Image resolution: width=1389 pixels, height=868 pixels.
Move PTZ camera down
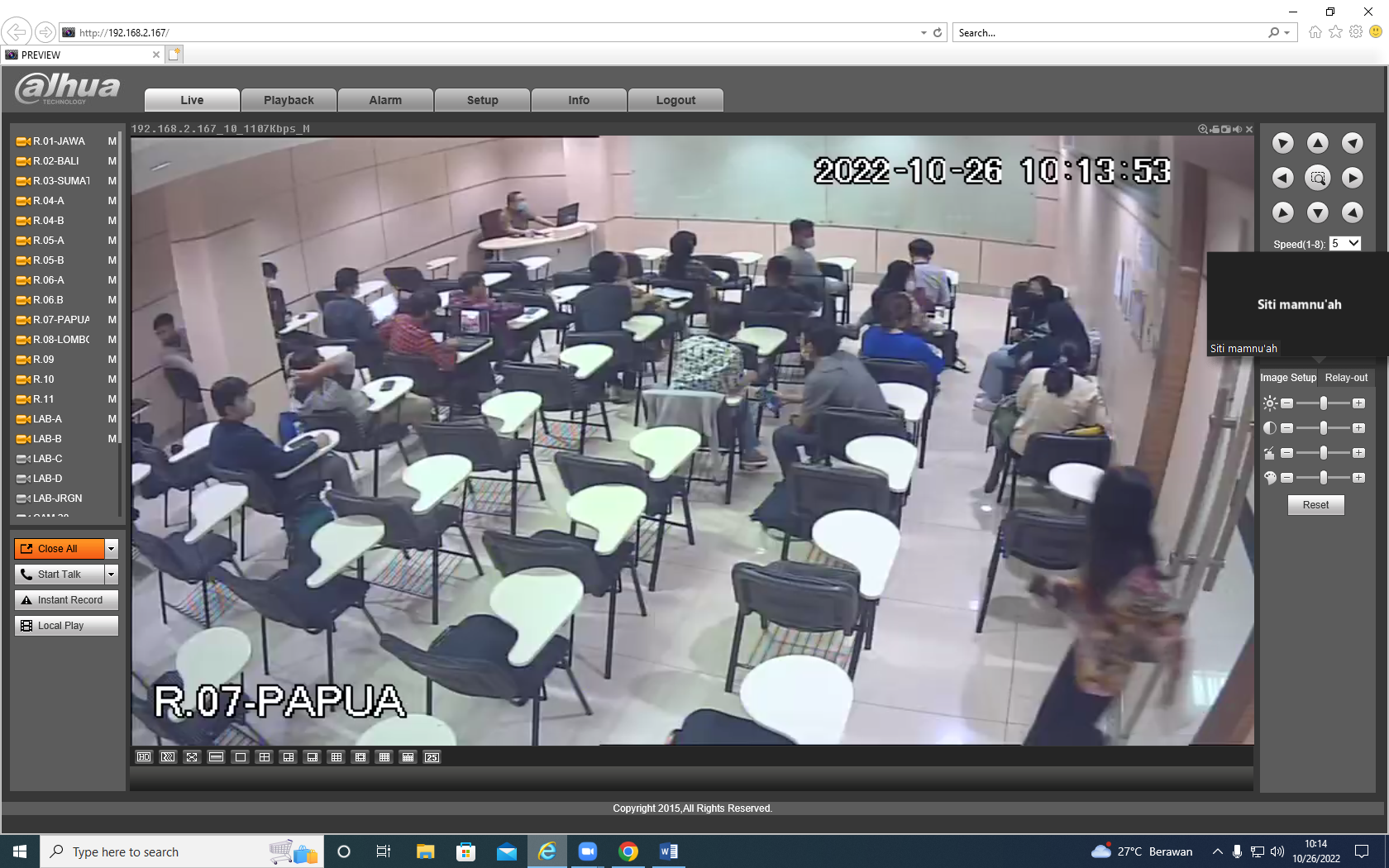pyautogui.click(x=1318, y=212)
